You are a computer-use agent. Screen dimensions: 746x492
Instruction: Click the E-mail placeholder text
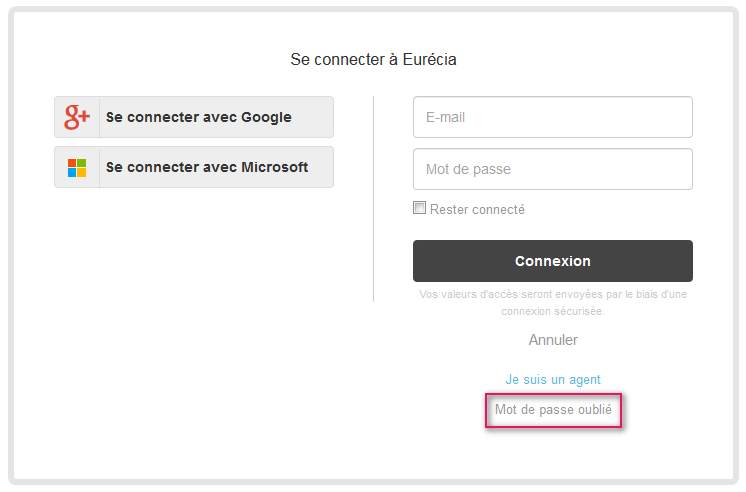pos(445,117)
